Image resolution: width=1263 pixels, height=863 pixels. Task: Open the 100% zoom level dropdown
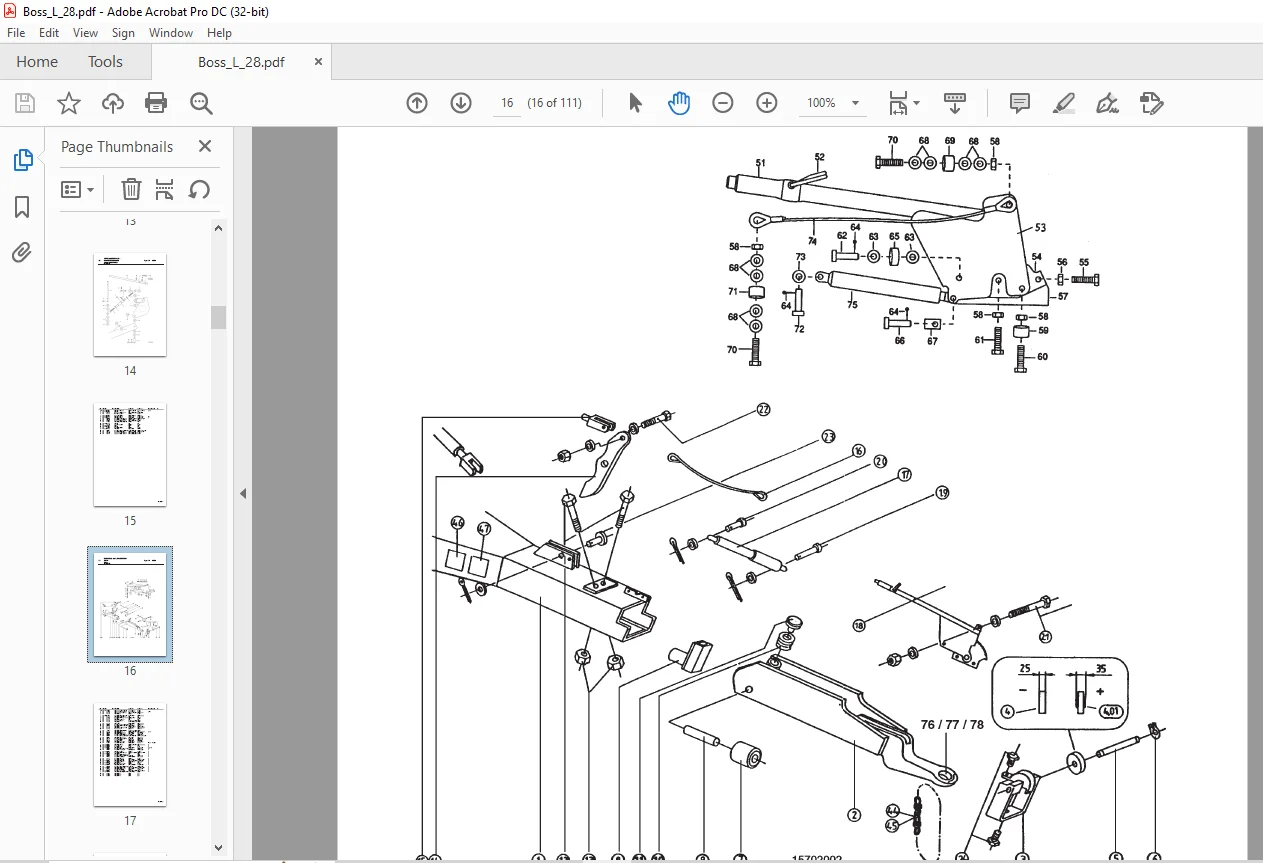click(x=833, y=103)
